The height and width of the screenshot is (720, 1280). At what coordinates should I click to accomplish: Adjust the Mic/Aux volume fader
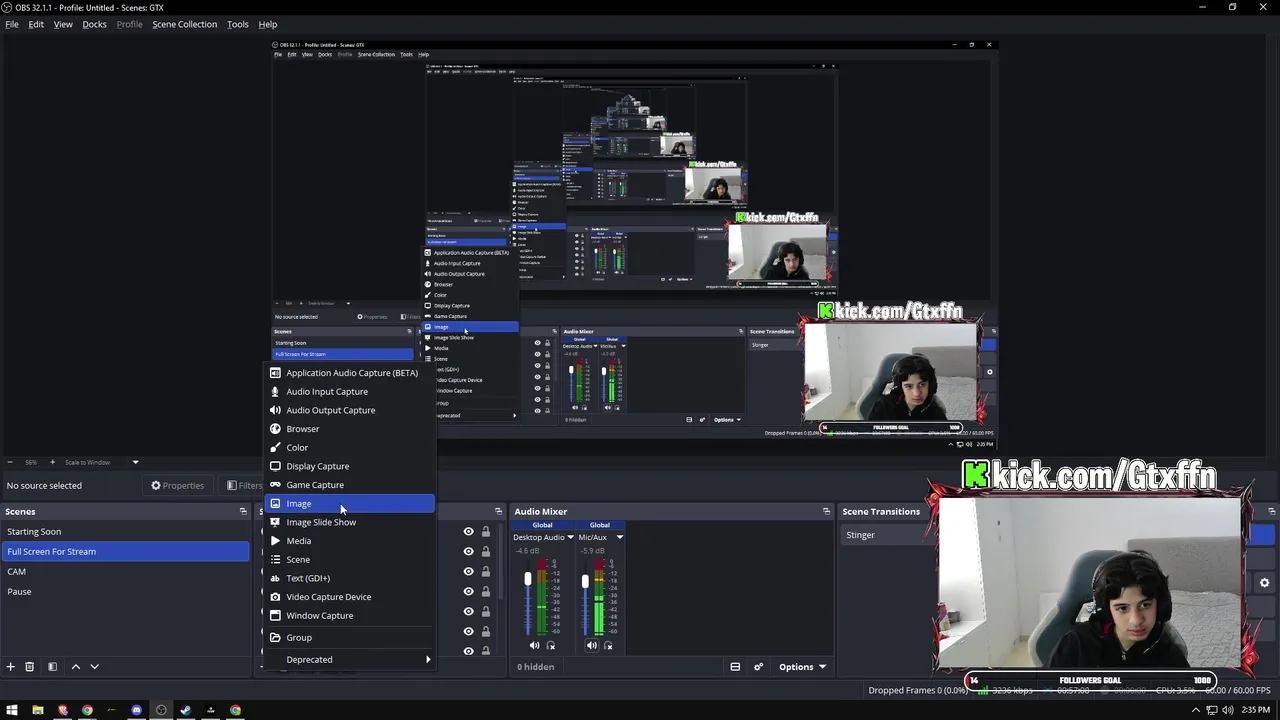pos(585,580)
